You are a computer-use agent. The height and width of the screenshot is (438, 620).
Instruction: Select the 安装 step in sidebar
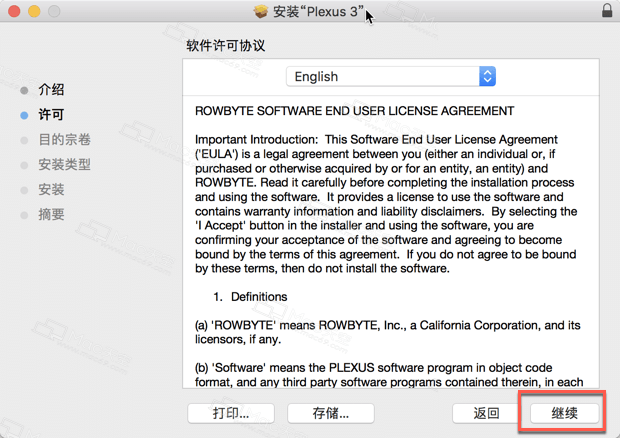pos(51,189)
